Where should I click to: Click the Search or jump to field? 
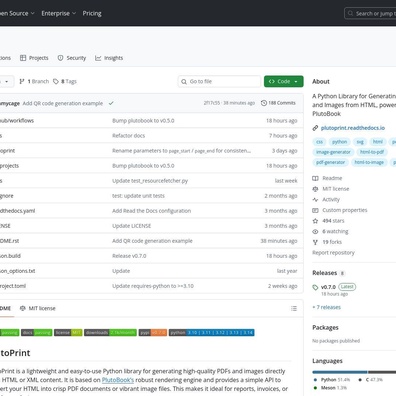(370, 13)
